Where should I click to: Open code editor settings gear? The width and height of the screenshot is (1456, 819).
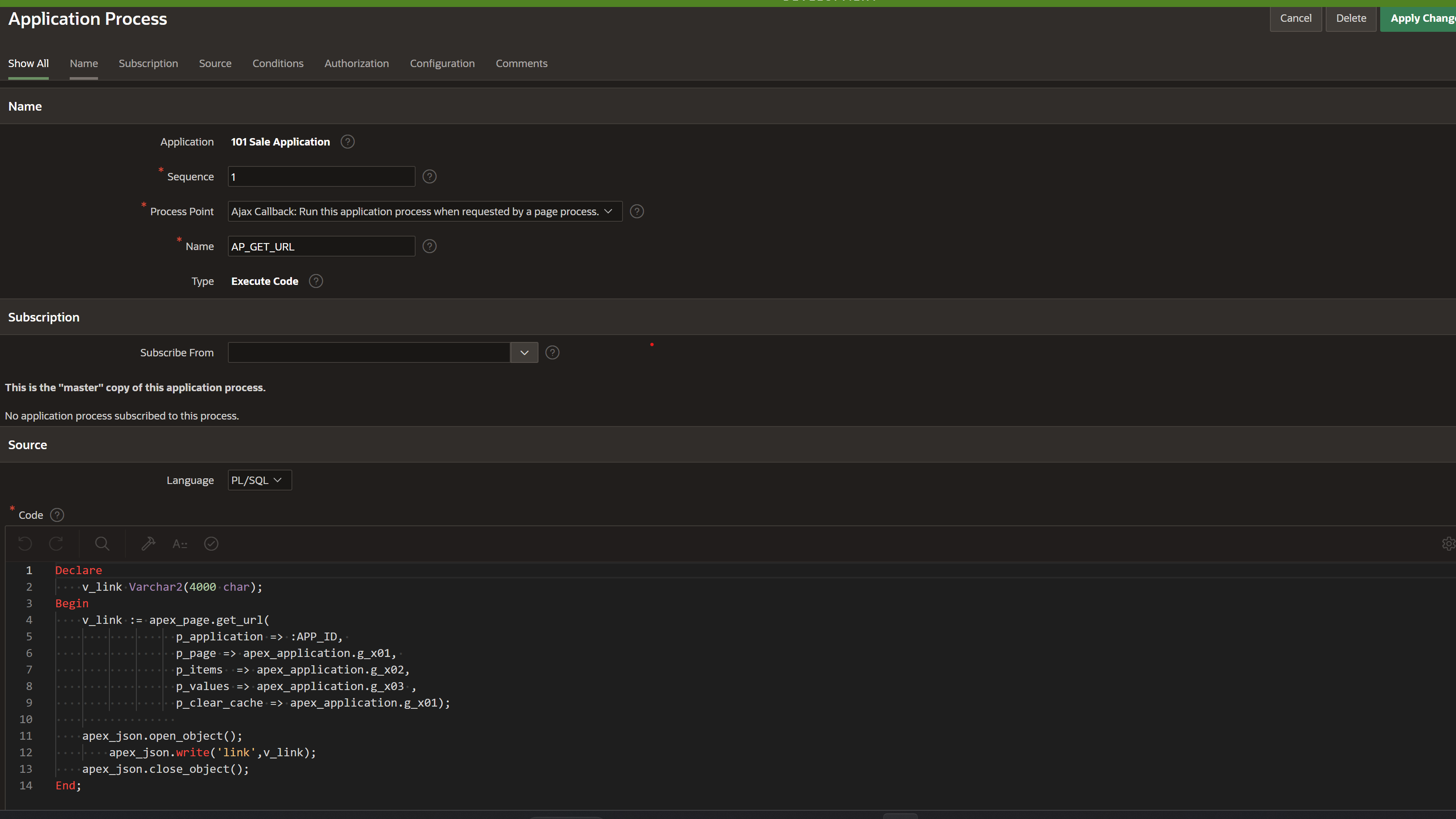[1448, 544]
